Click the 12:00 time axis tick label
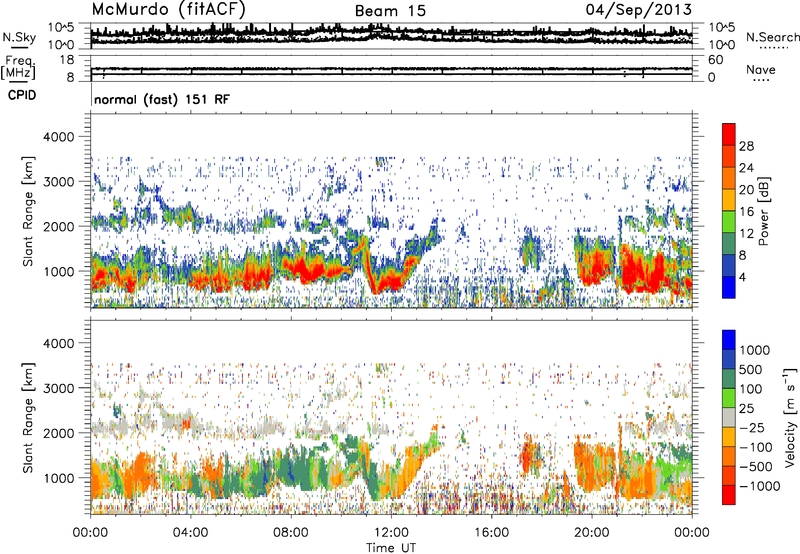Screen dimensions: 800x554 (x=391, y=533)
